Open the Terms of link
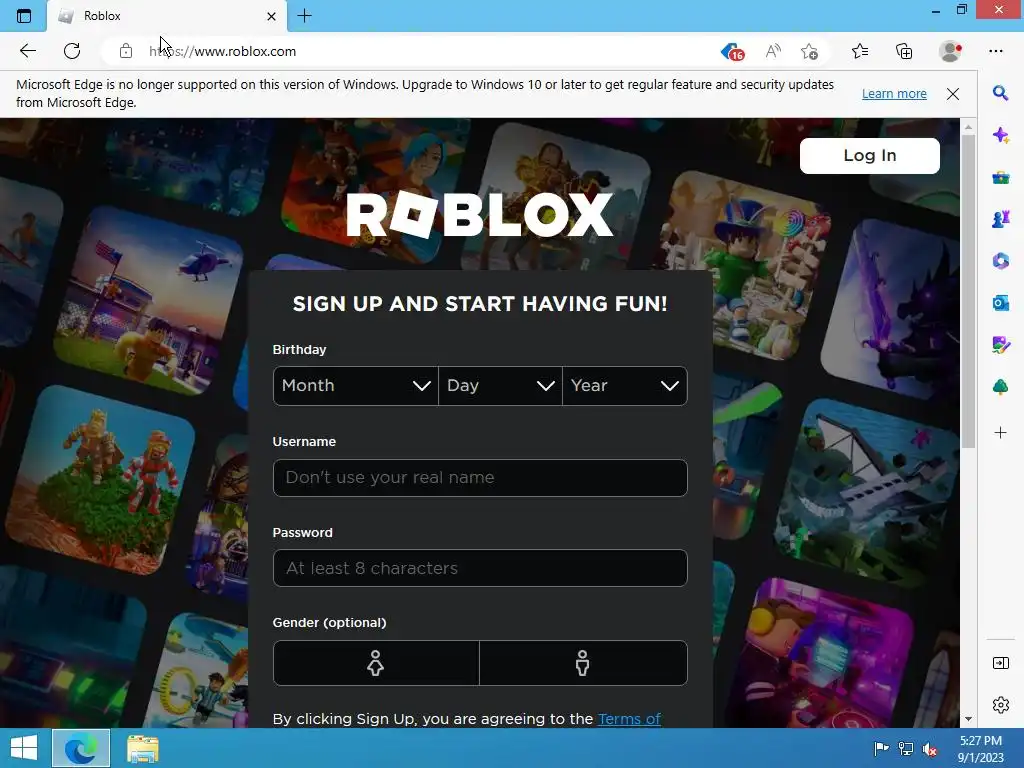The width and height of the screenshot is (1024, 768). click(629, 718)
